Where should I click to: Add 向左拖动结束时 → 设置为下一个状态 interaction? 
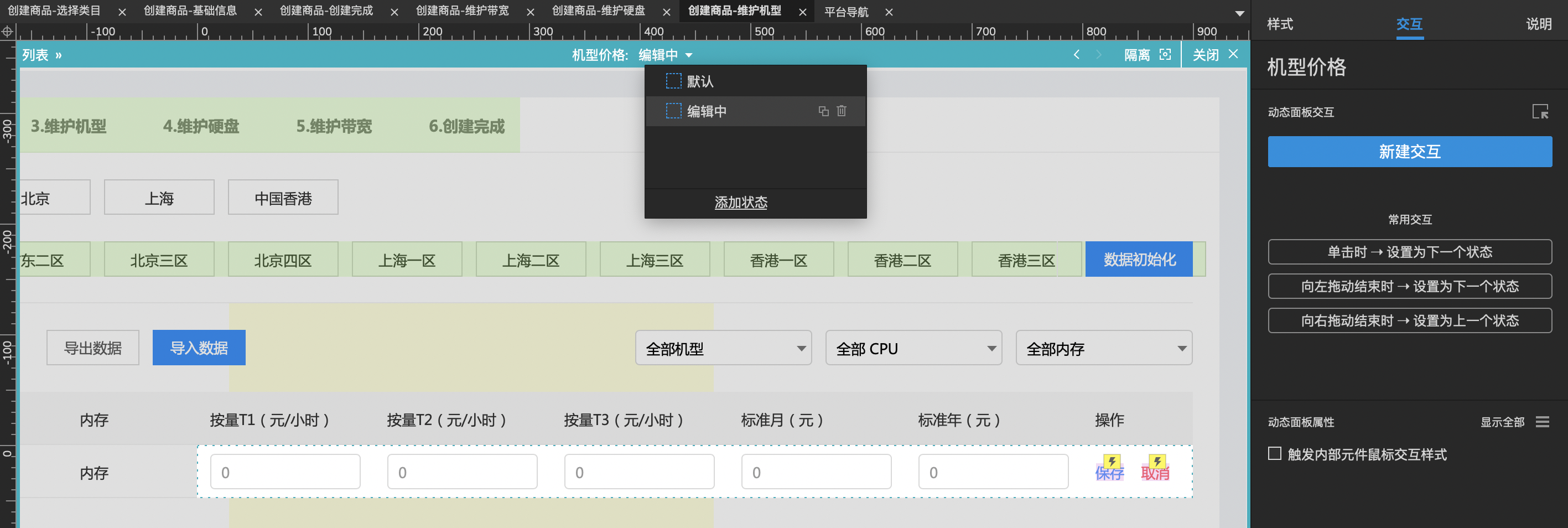click(x=1410, y=286)
